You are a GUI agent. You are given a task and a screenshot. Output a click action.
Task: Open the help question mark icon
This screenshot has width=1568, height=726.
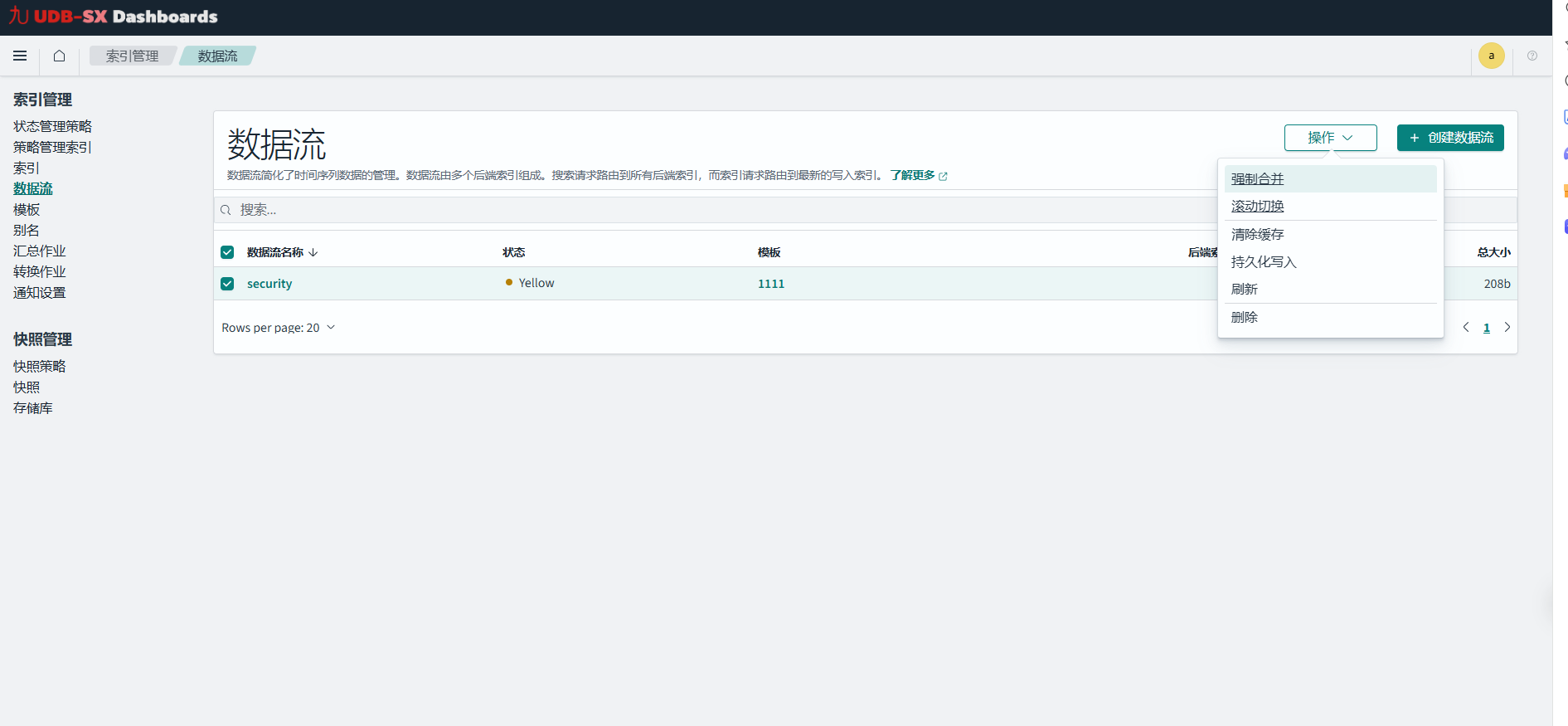pyautogui.click(x=1532, y=56)
